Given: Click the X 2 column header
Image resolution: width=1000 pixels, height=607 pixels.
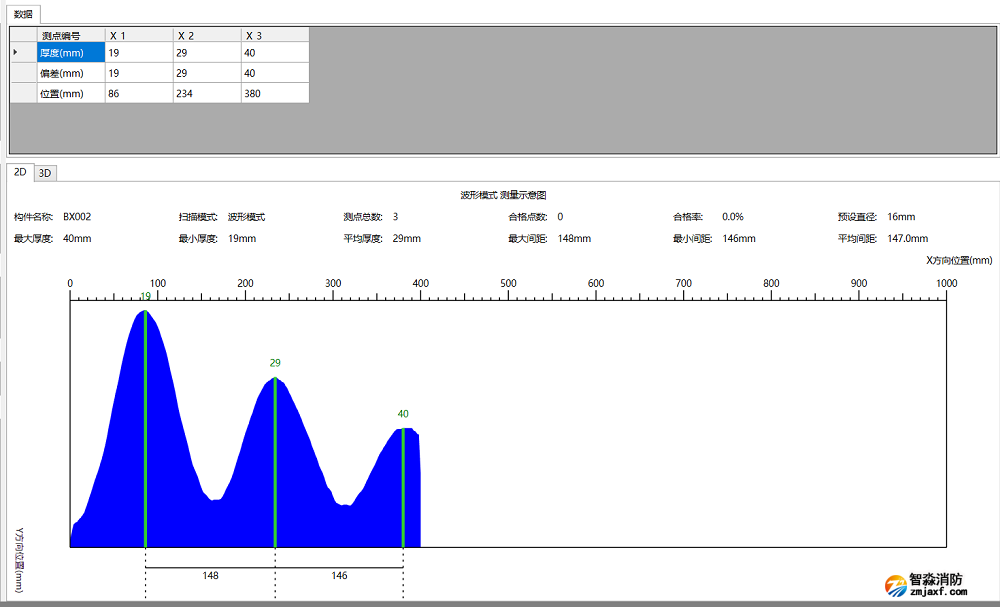Looking at the screenshot, I should tap(207, 35).
